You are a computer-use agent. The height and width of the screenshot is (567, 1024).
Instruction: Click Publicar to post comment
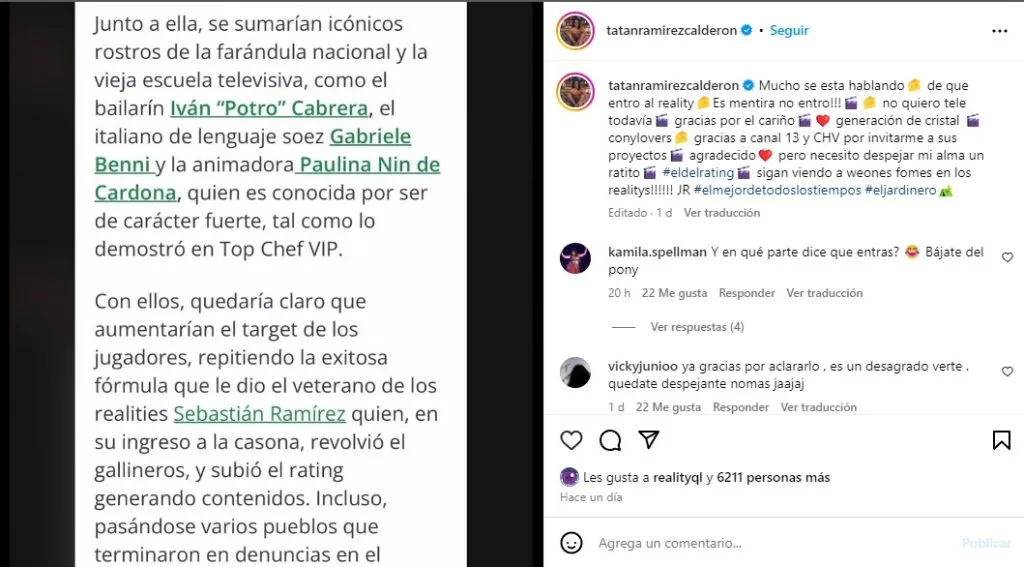tap(986, 543)
